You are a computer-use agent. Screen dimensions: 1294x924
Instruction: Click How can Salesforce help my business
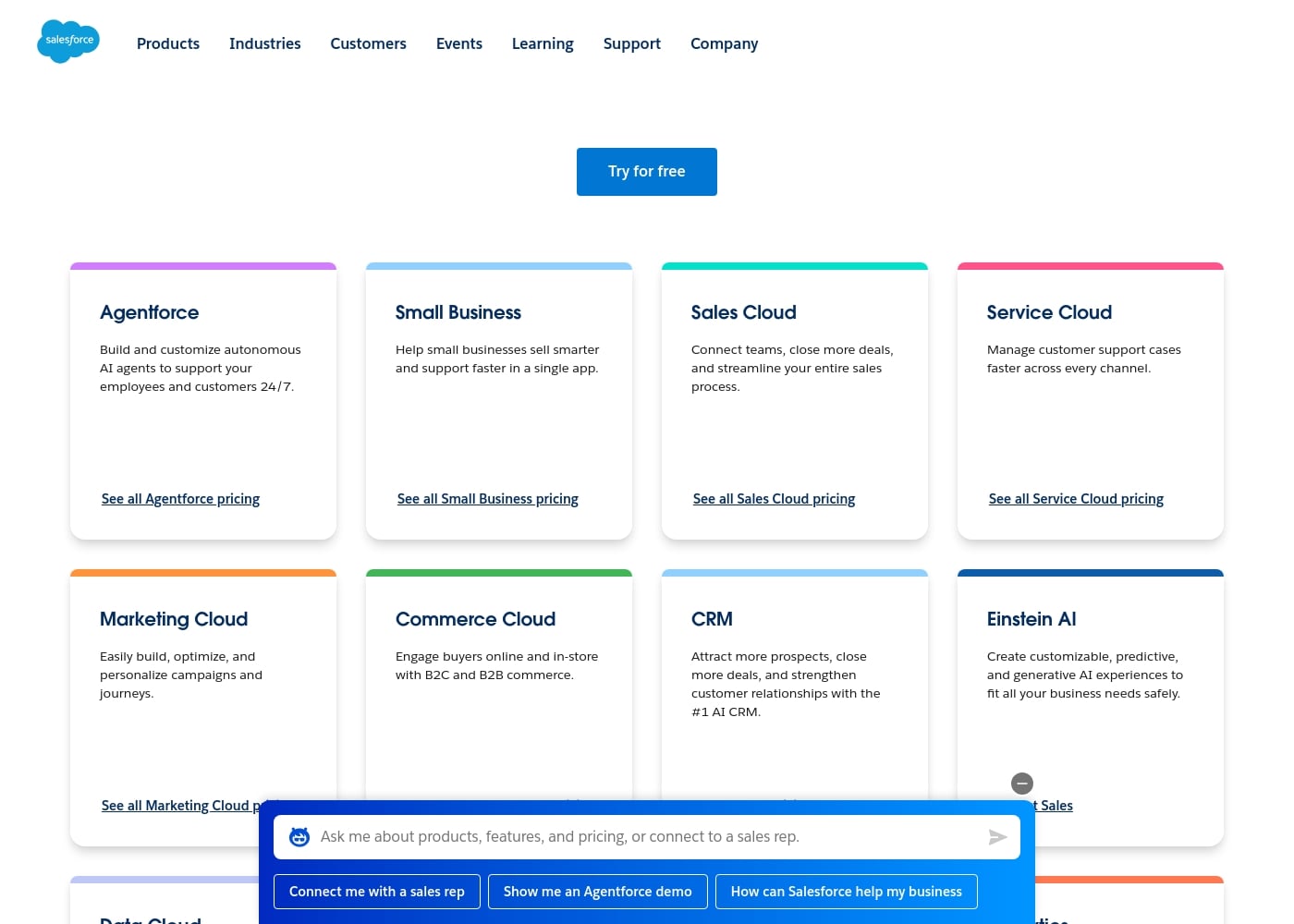[847, 892]
